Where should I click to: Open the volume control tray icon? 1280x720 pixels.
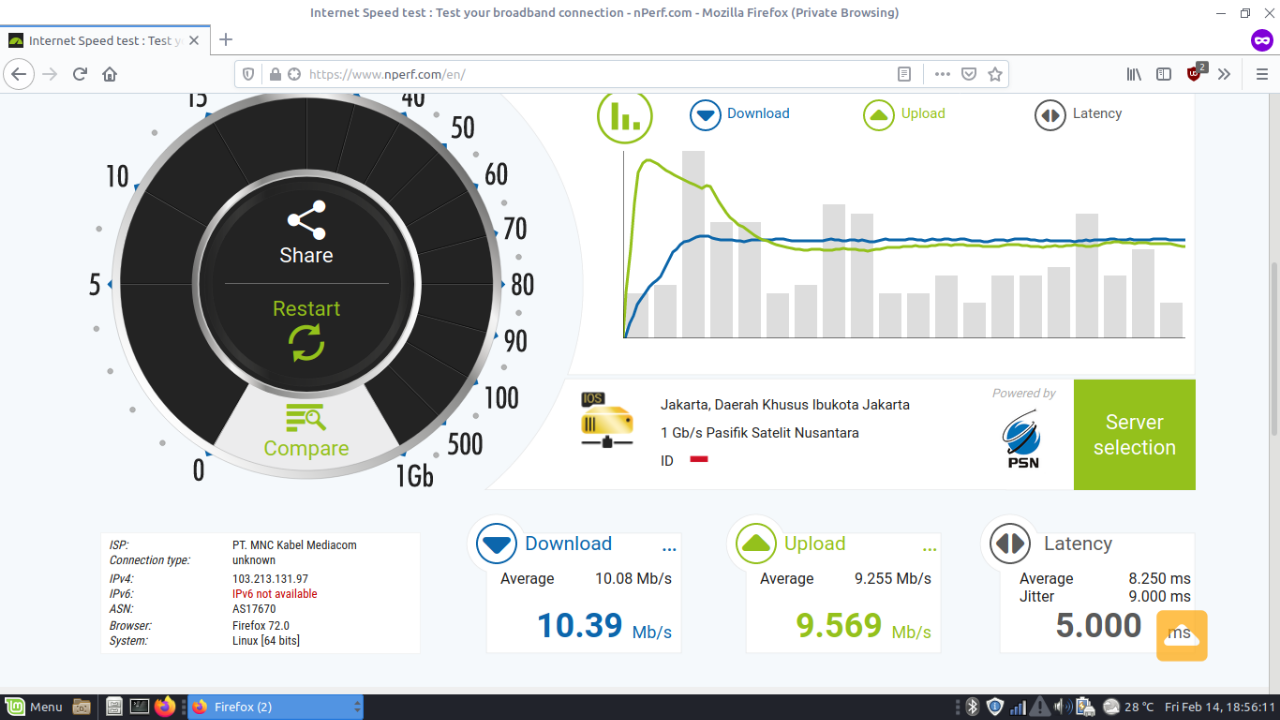click(x=1062, y=707)
